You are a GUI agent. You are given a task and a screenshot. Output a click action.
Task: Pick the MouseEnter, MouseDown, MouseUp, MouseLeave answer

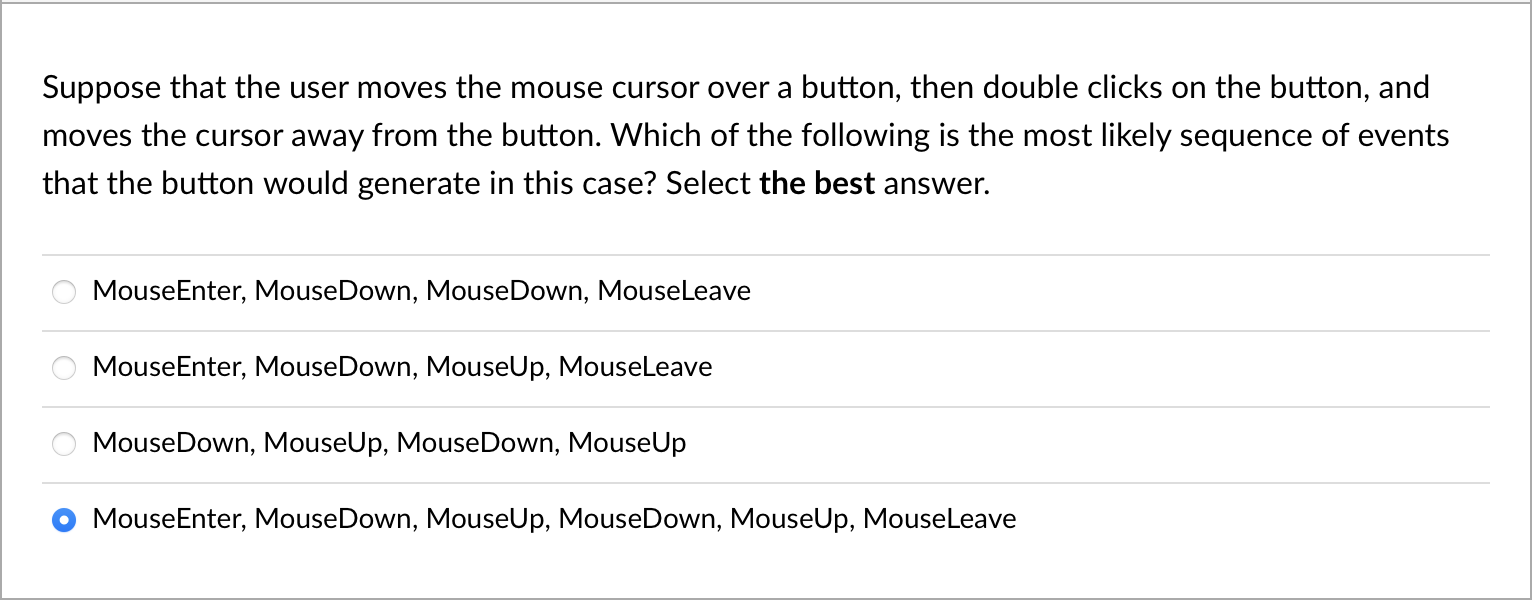click(64, 368)
